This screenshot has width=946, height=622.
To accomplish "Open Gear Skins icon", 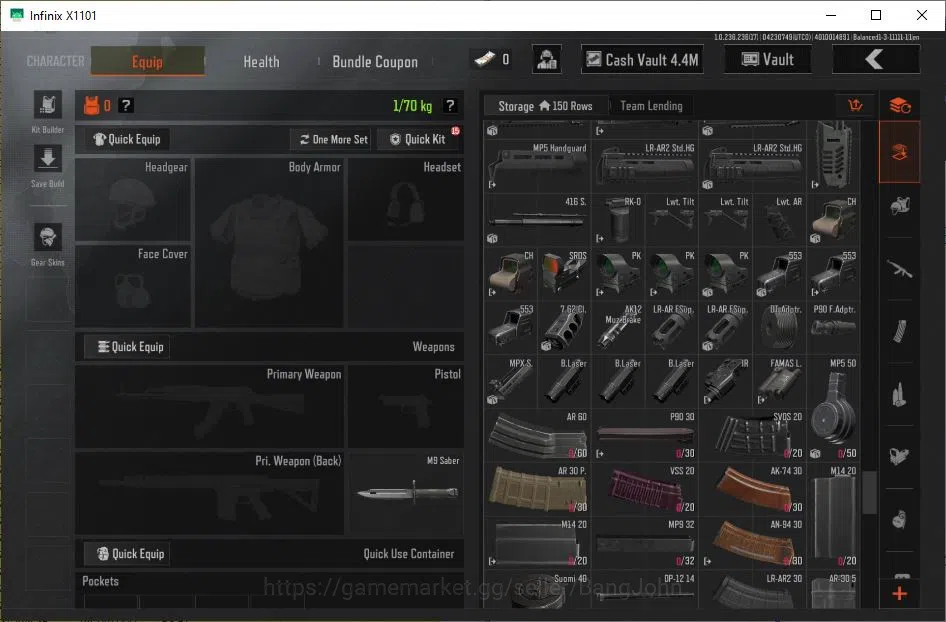I will pyautogui.click(x=48, y=237).
